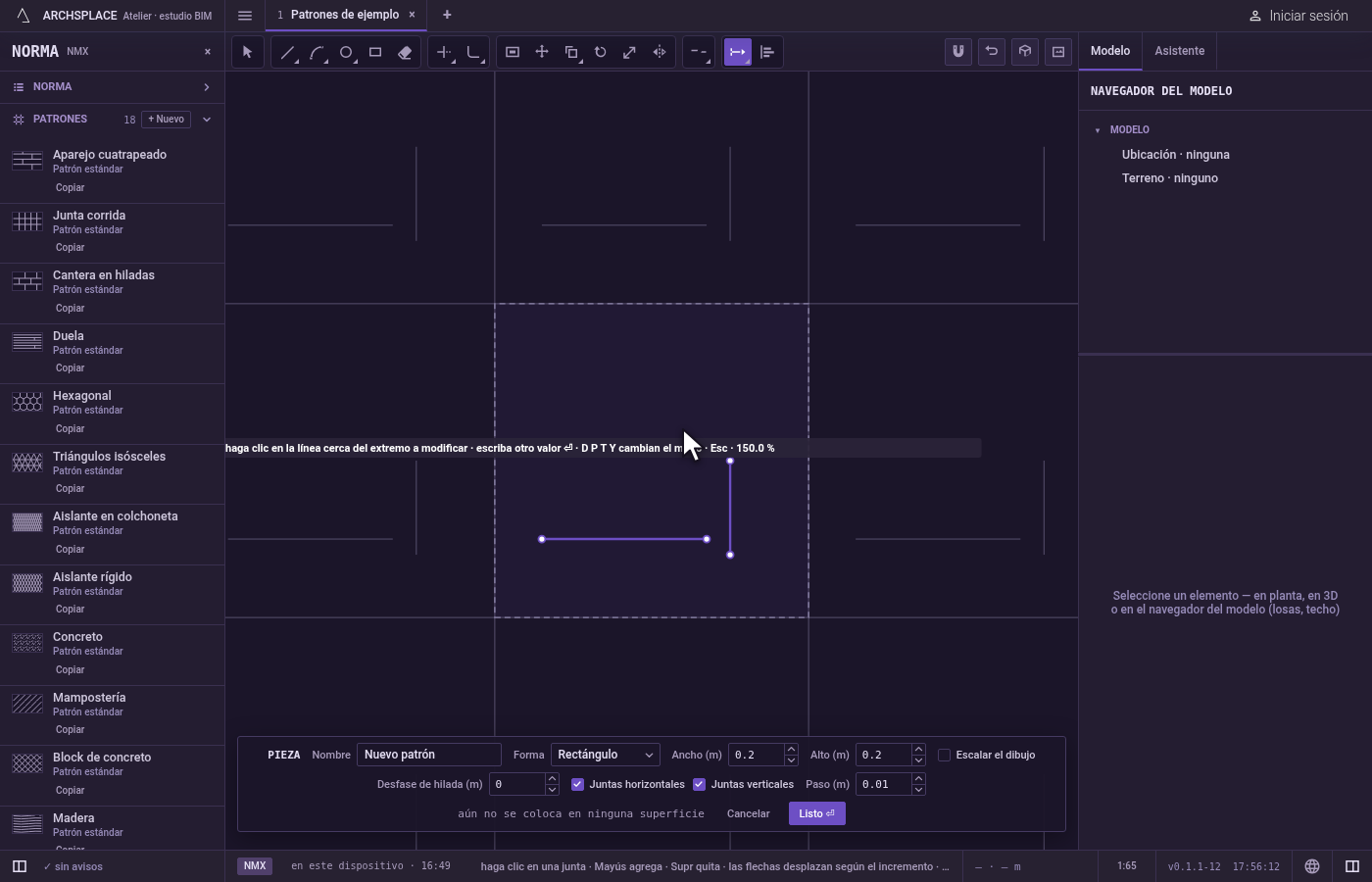Click the Nombre input field
Screen dimensions: 1372x882
coord(429,755)
